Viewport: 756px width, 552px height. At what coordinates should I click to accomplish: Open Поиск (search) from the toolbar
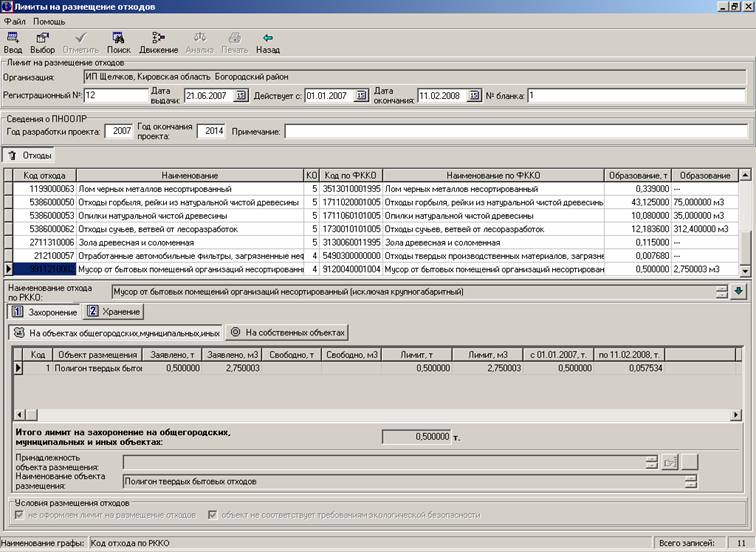(x=119, y=41)
